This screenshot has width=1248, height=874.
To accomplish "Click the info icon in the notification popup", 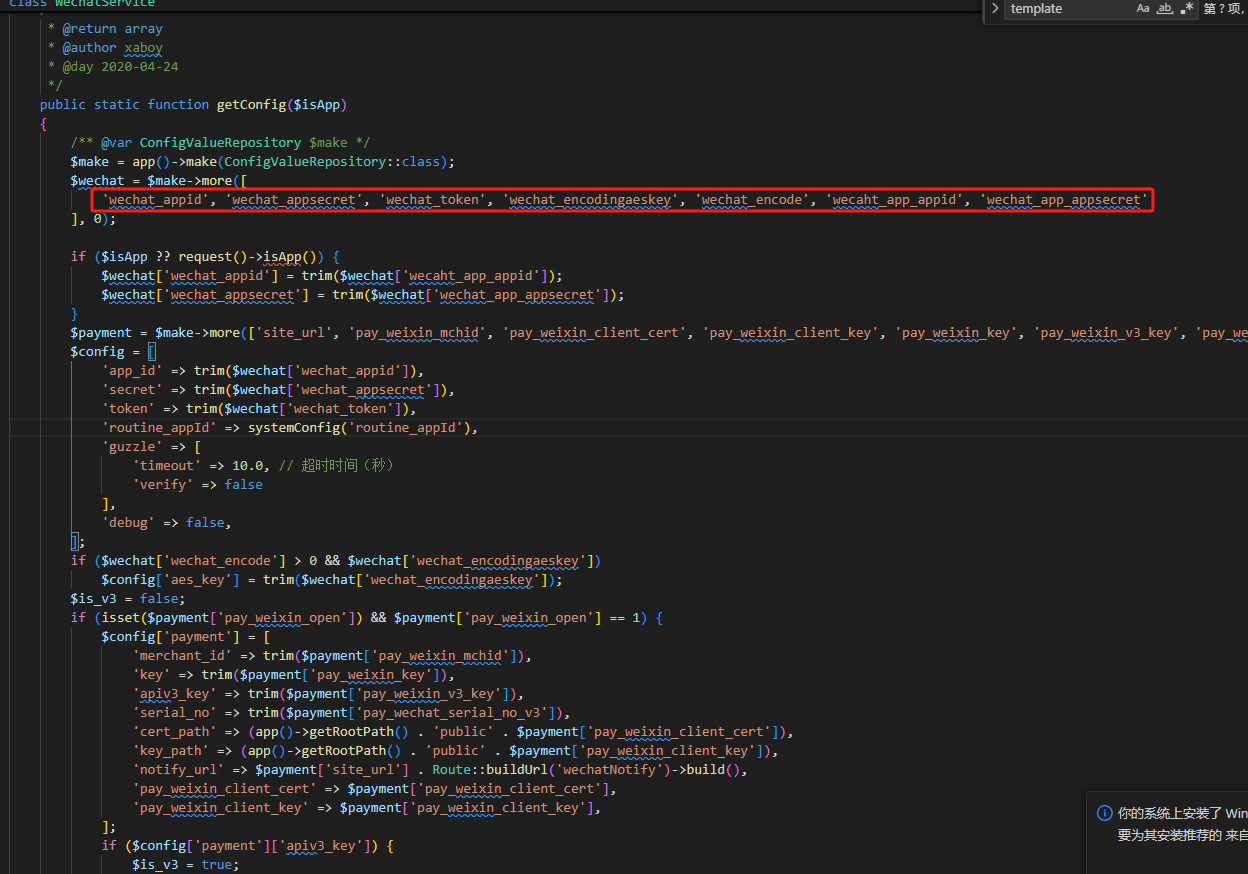I will coord(1104,813).
